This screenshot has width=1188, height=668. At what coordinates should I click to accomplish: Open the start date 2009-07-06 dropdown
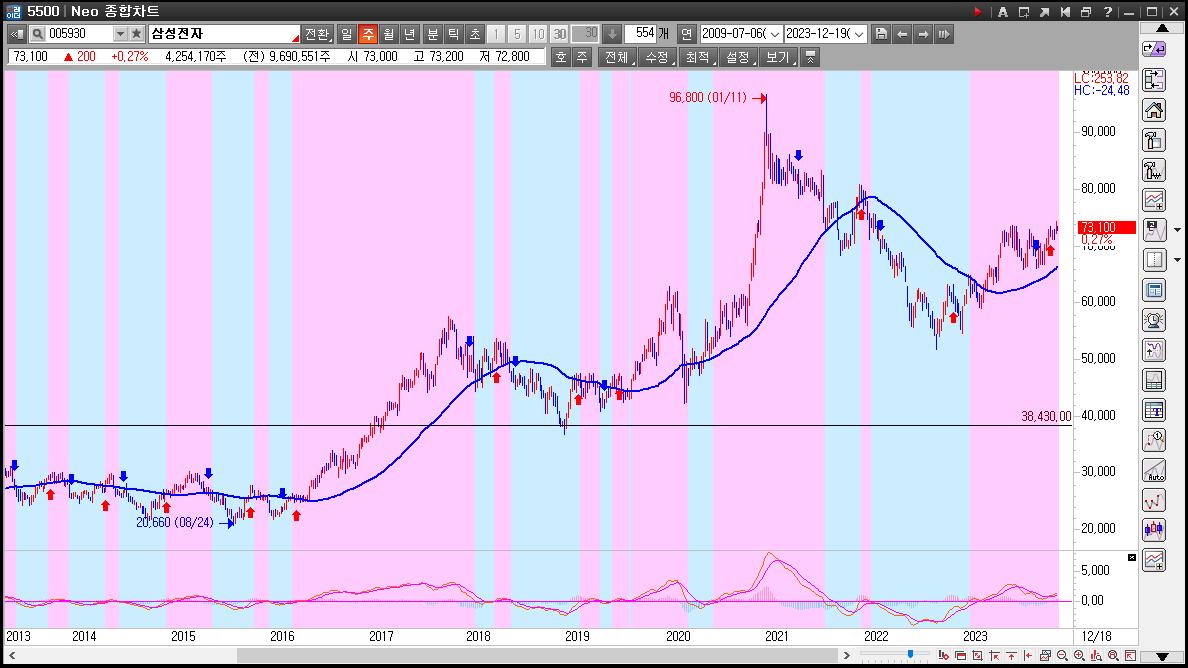pos(774,34)
